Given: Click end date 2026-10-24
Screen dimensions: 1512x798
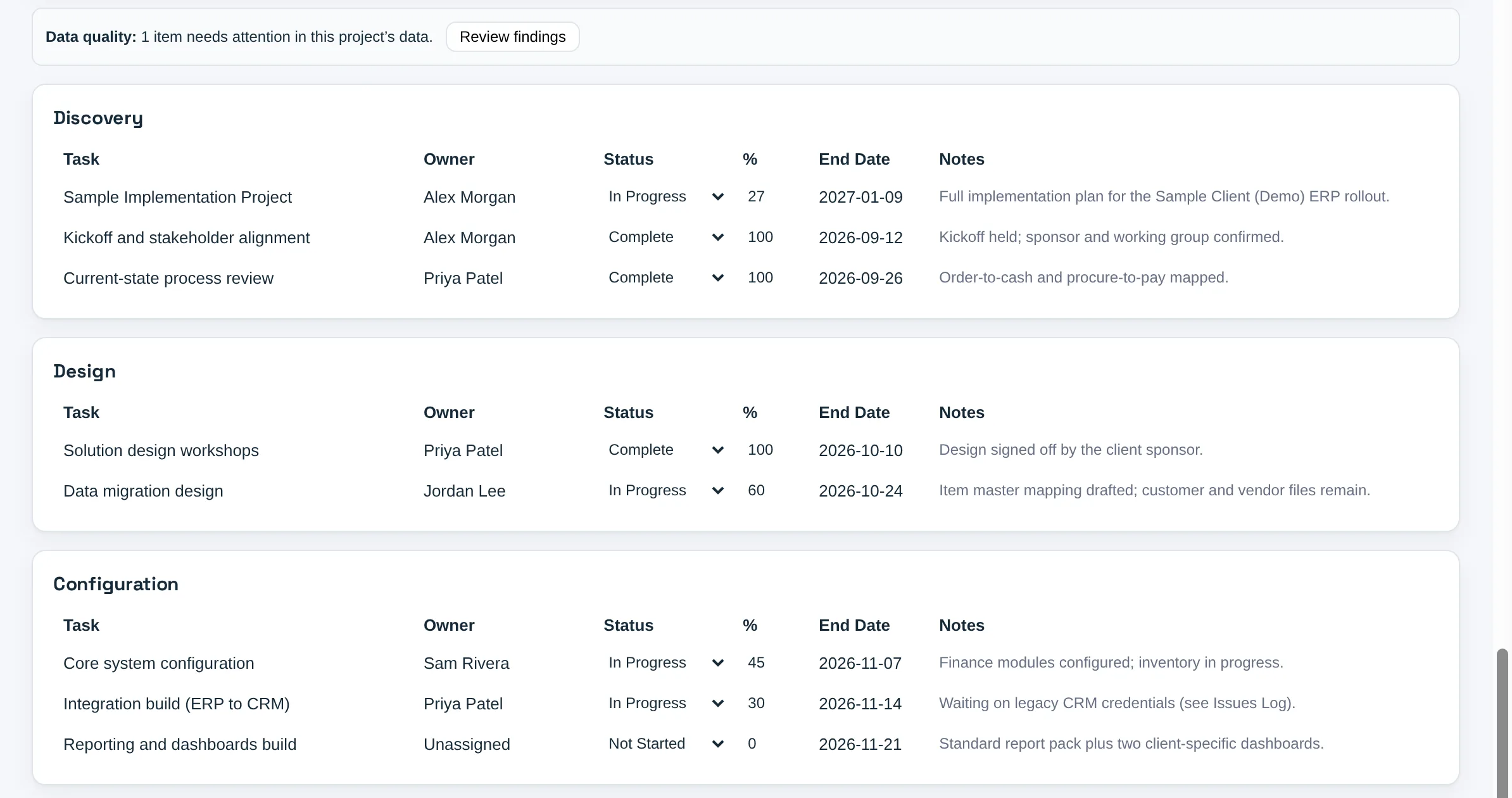Looking at the screenshot, I should (860, 491).
